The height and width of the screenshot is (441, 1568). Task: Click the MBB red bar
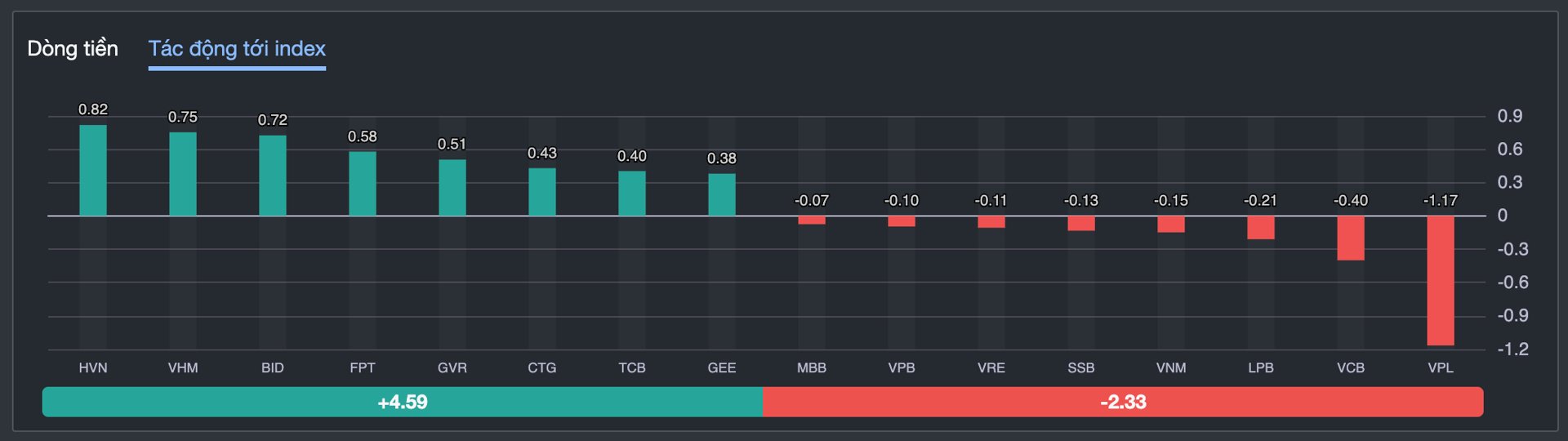pyautogui.click(x=812, y=220)
